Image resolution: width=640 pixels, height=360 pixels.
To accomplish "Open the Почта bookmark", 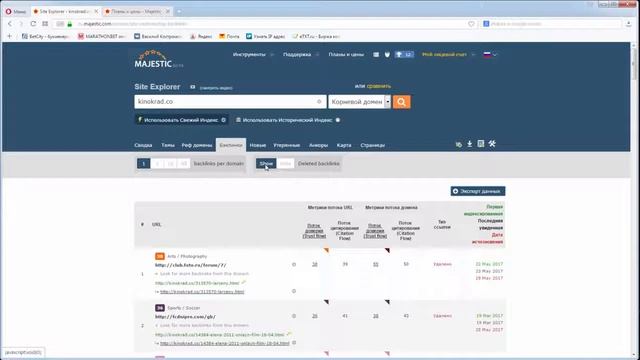I will [229, 36].
